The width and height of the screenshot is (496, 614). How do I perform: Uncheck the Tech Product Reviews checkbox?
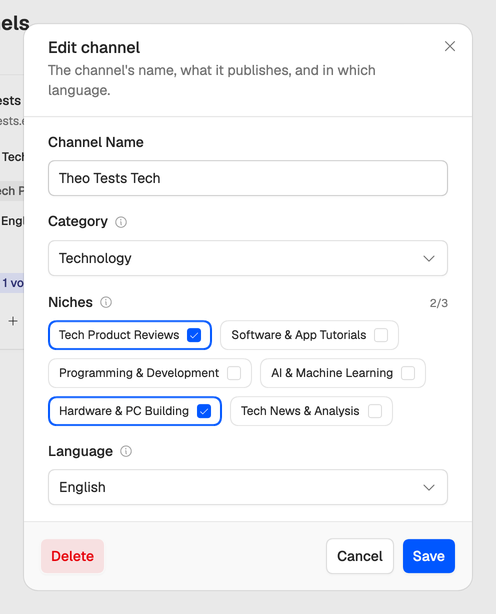194,335
